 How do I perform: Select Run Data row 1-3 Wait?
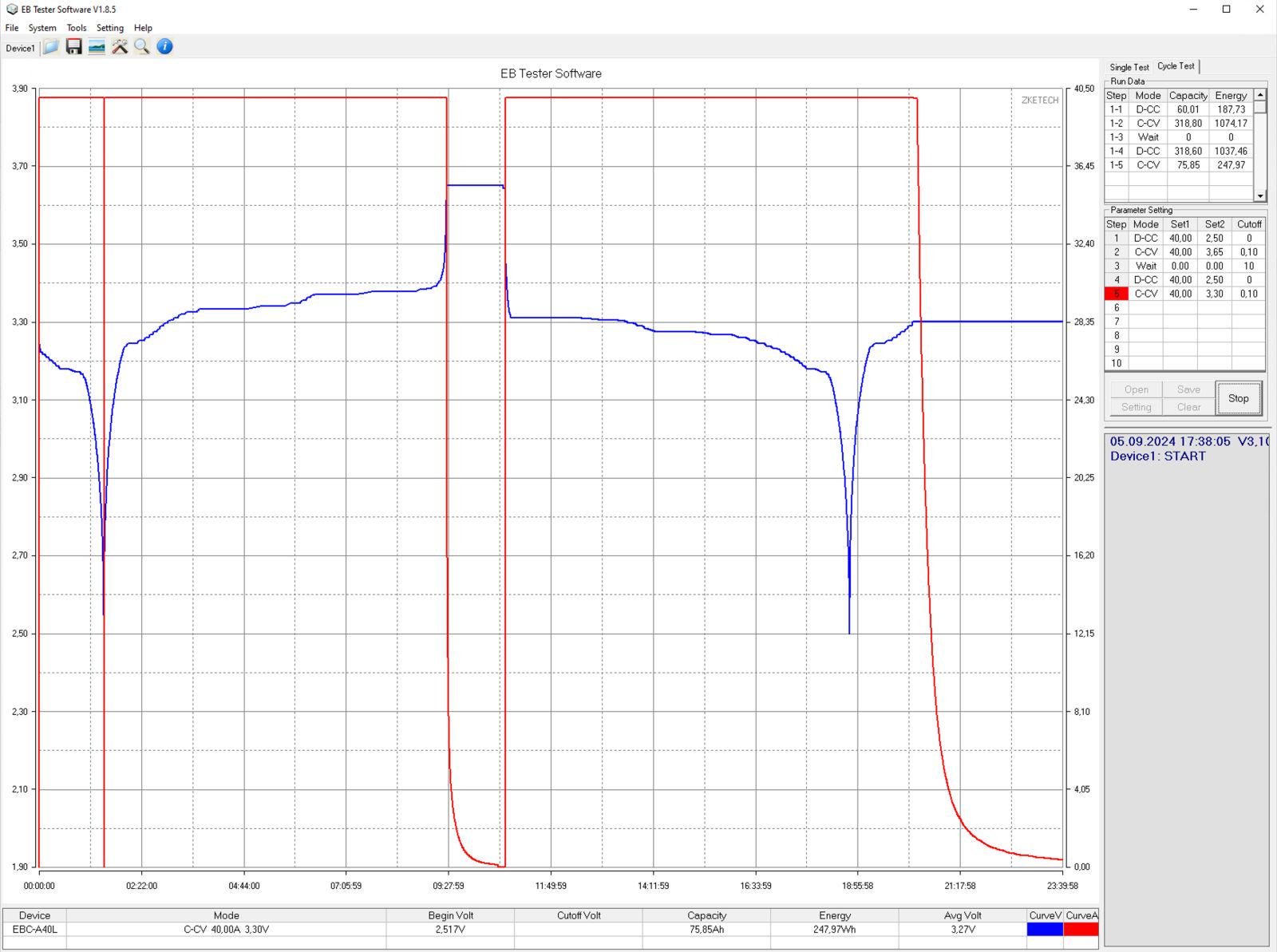point(1177,137)
